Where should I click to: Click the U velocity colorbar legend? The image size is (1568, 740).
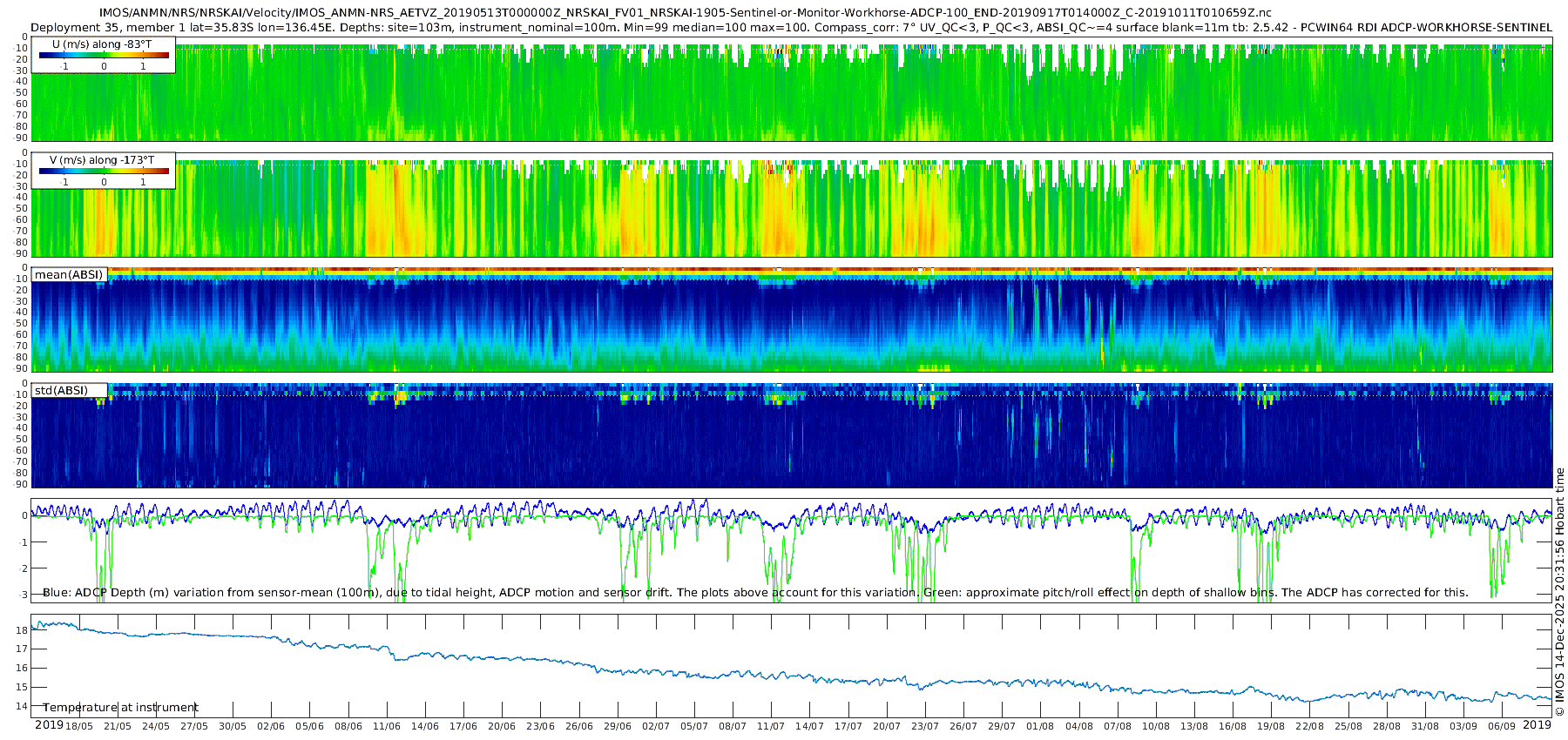tap(104, 56)
